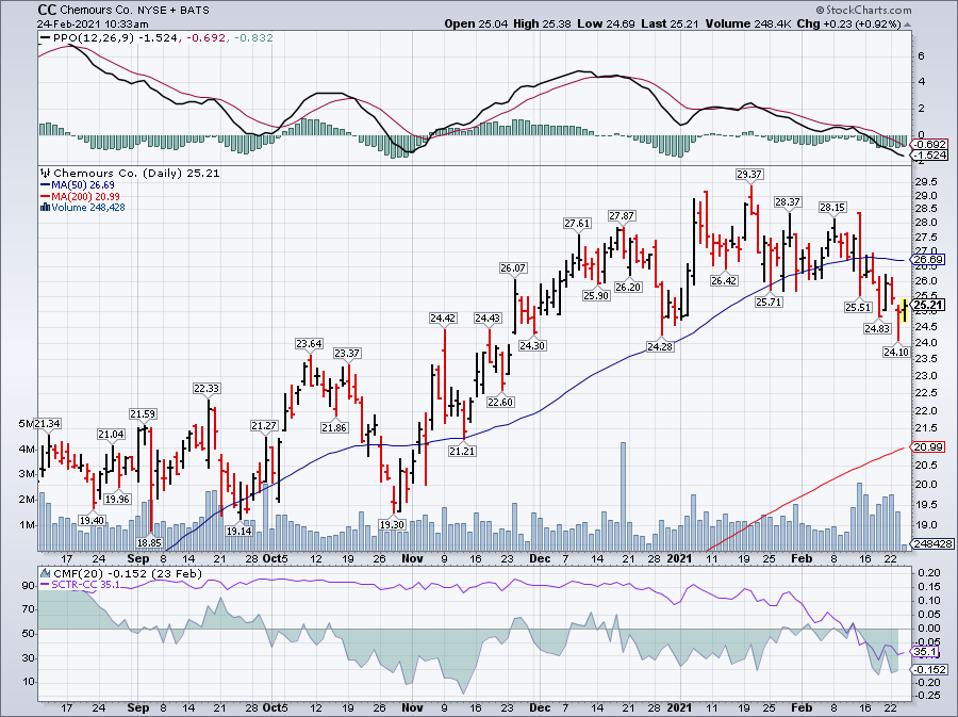This screenshot has height=717, width=958.
Task: Click the MA(200) 20.99 legend label
Action: click(86, 197)
